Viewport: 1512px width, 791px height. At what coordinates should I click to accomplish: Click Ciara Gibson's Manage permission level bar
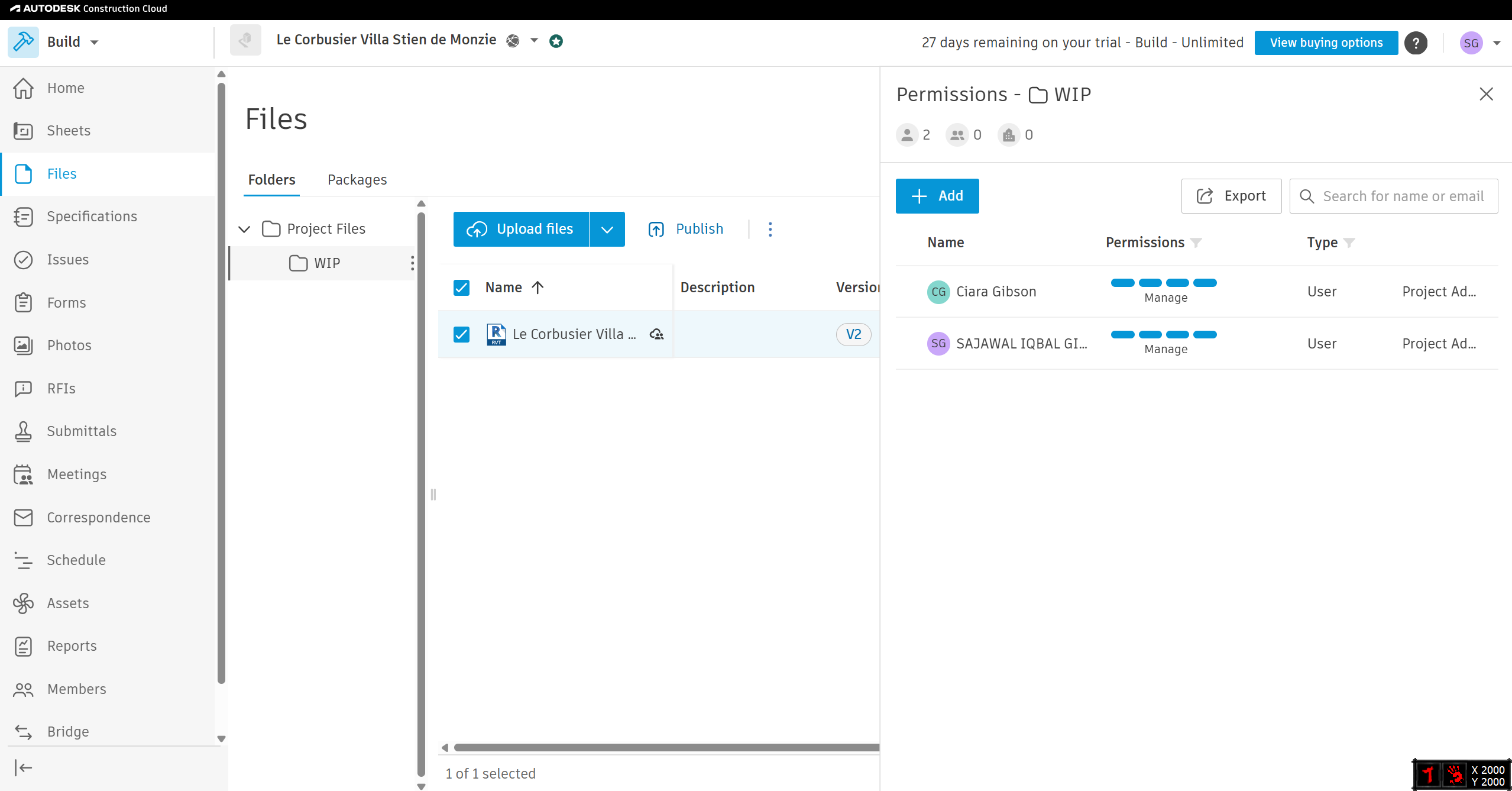(1164, 283)
